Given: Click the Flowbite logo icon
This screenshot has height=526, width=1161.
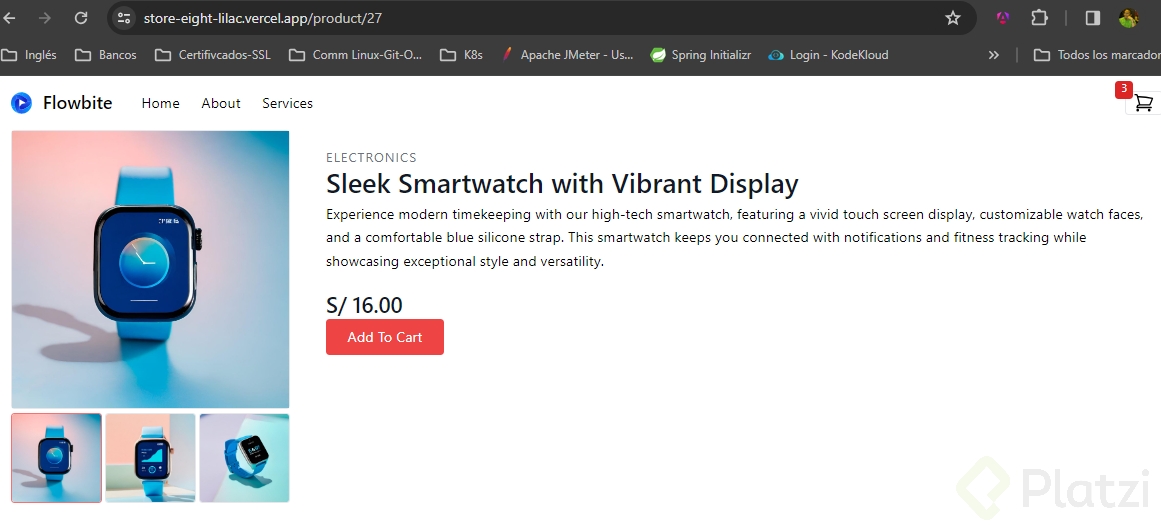Looking at the screenshot, I should pyautogui.click(x=22, y=103).
